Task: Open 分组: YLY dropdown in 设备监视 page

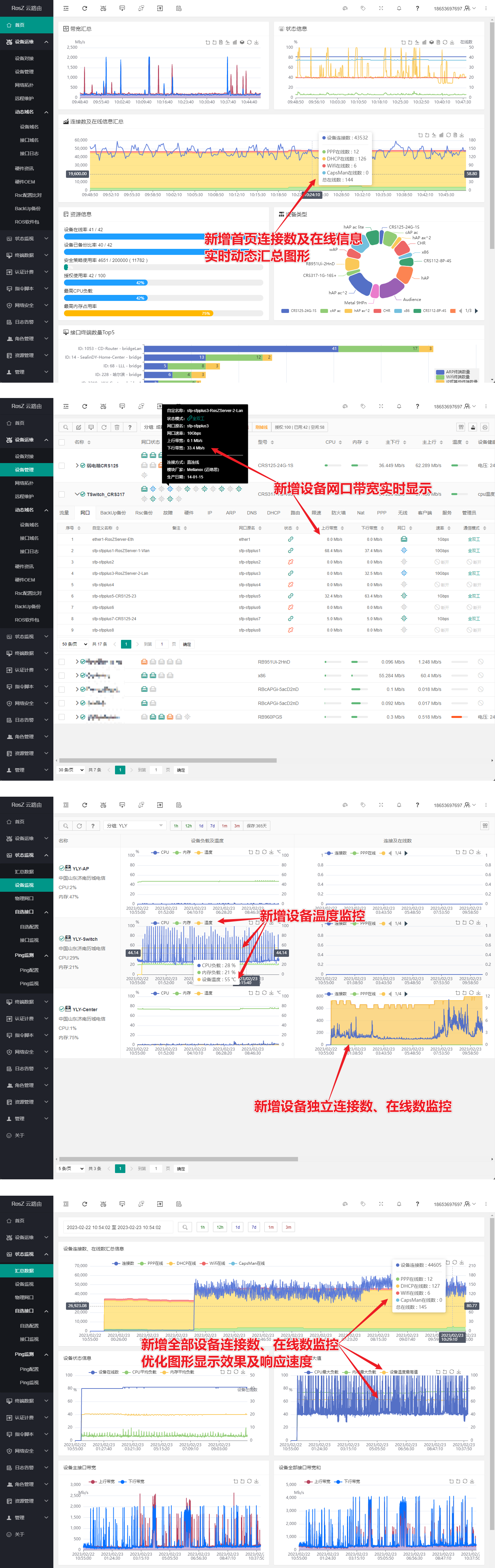Action: 134,826
